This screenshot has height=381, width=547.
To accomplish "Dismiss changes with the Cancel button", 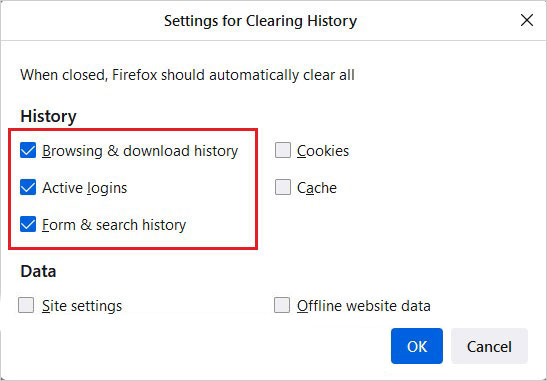I will [x=489, y=346].
